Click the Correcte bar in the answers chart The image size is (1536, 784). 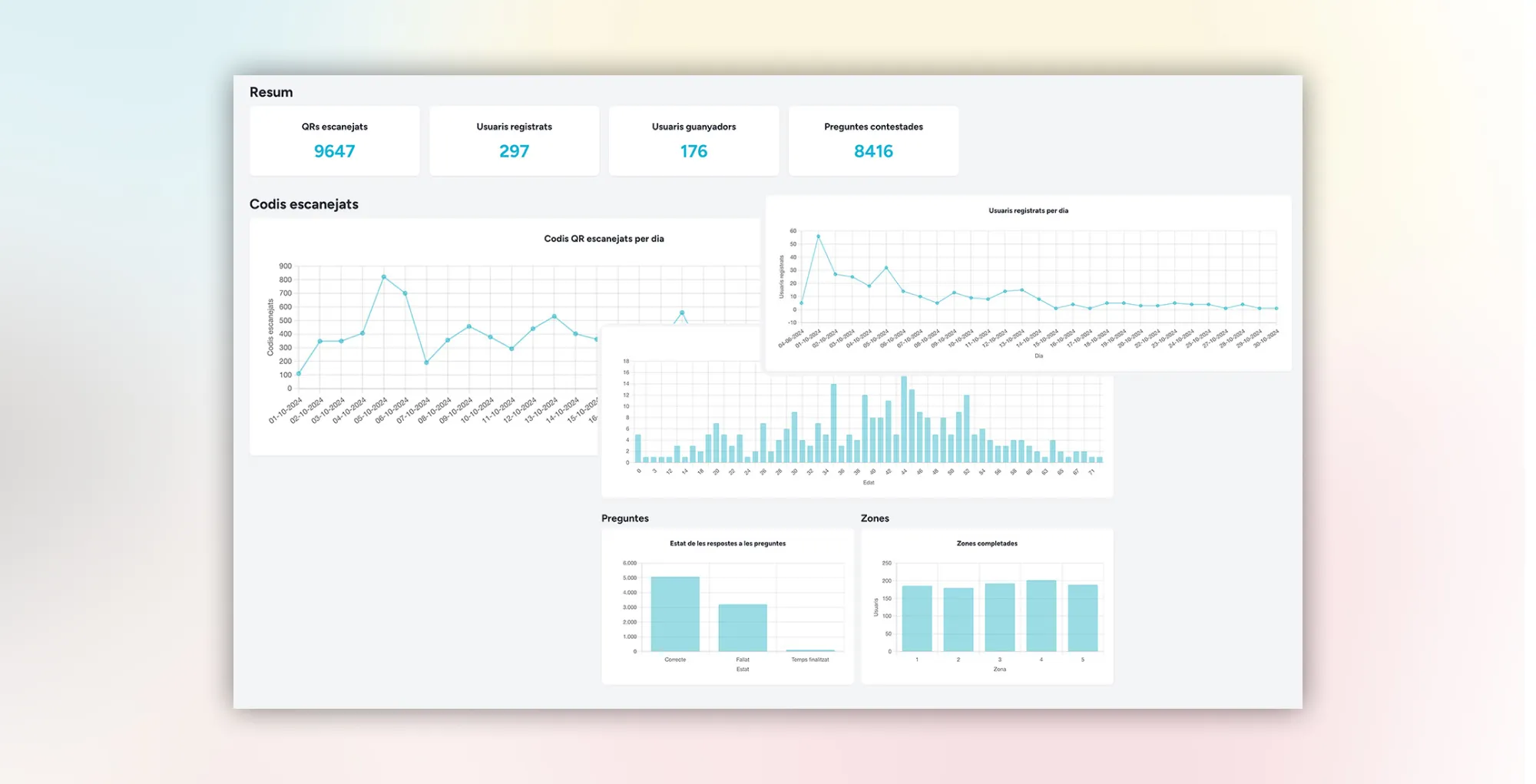tap(675, 614)
